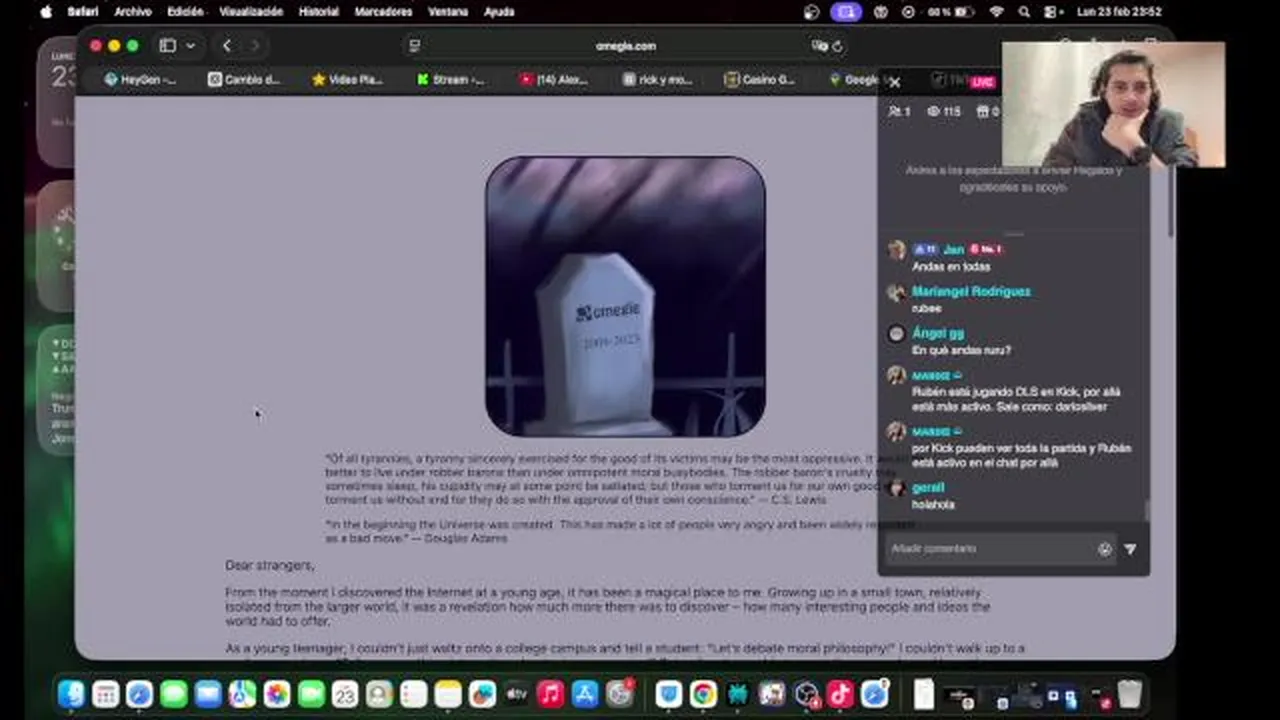Open Launchpad from the dock
This screenshot has height=720, width=1280.
click(105, 694)
